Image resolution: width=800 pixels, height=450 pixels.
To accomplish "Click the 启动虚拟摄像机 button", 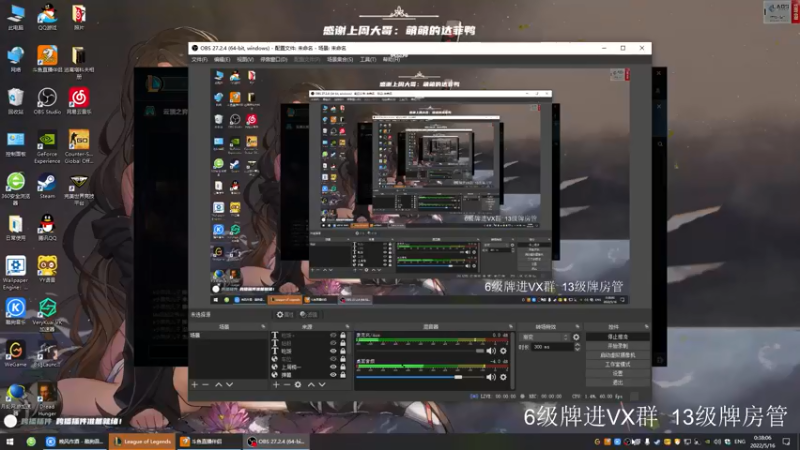I will [618, 355].
